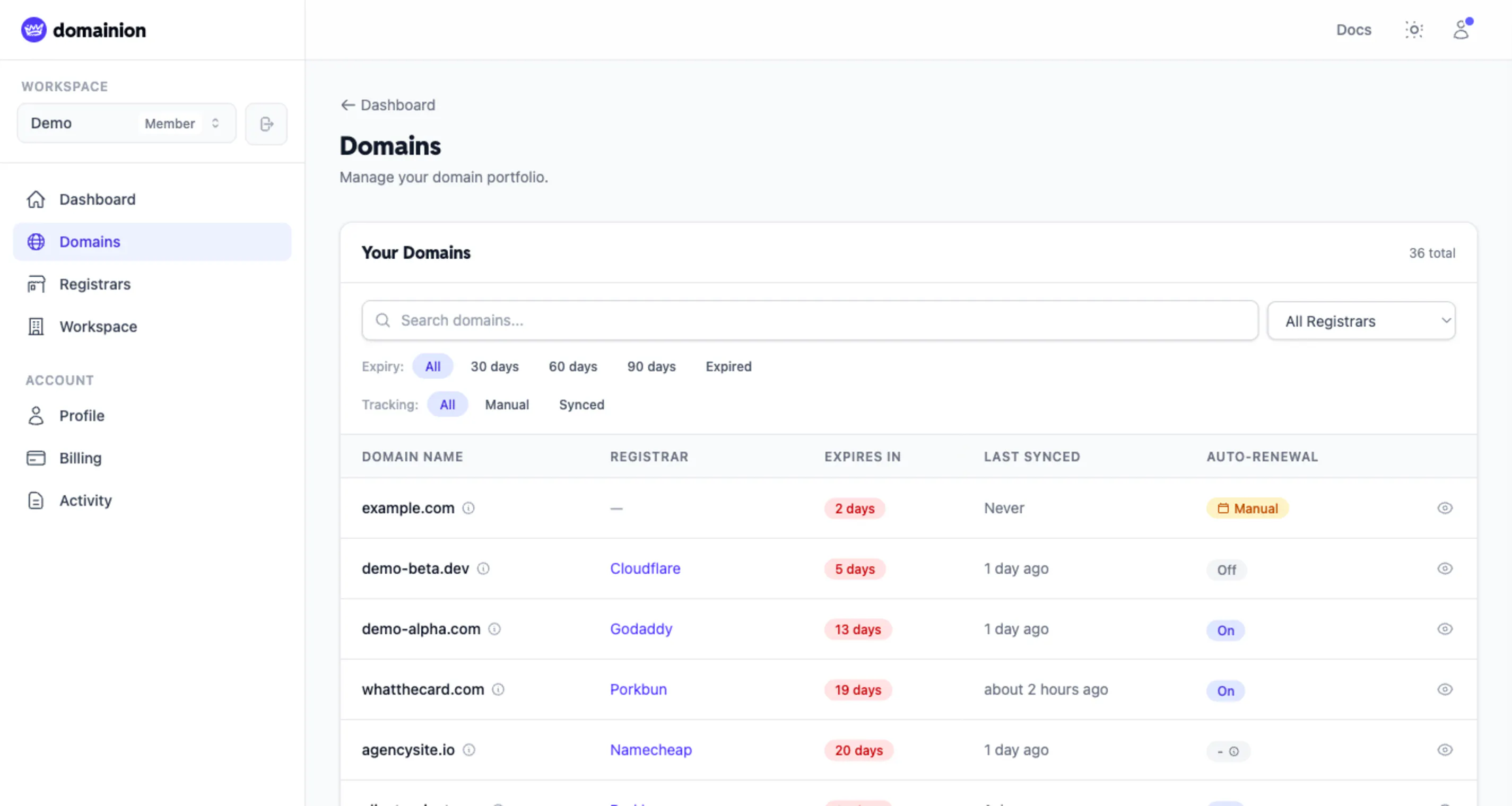
Task: Click the storefront icon for Registrars
Action: tap(36, 284)
